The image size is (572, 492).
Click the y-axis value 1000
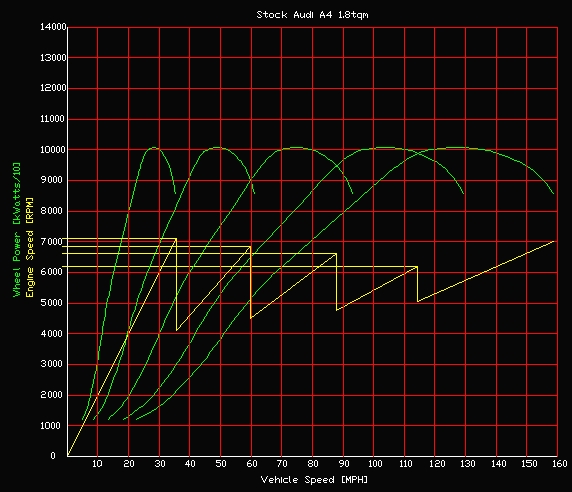(x=50, y=426)
